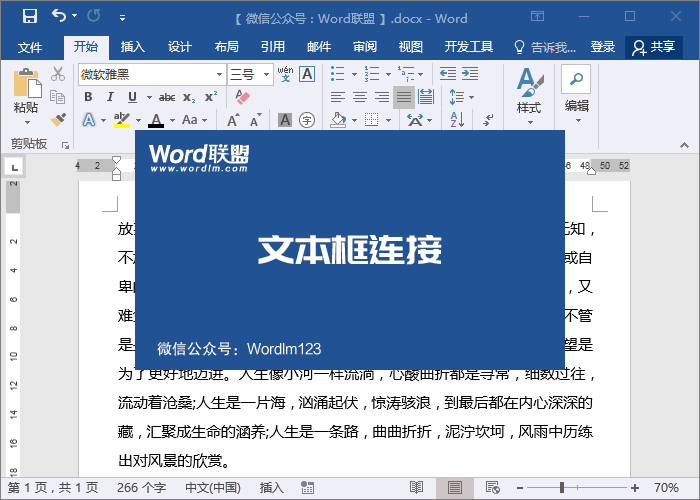Collapse the ribbon with arrow
The height and width of the screenshot is (500, 700).
(x=684, y=145)
